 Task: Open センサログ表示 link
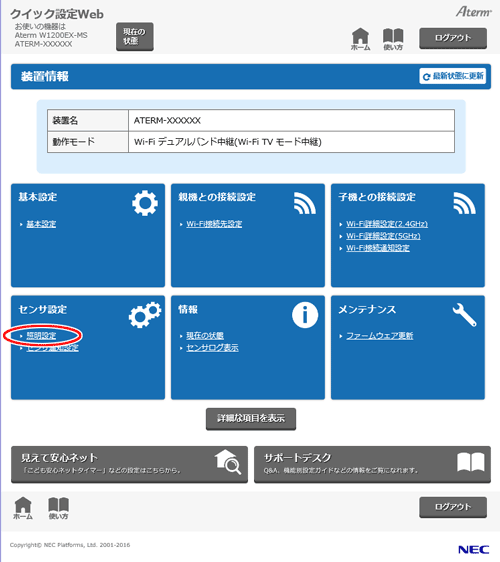212,348
